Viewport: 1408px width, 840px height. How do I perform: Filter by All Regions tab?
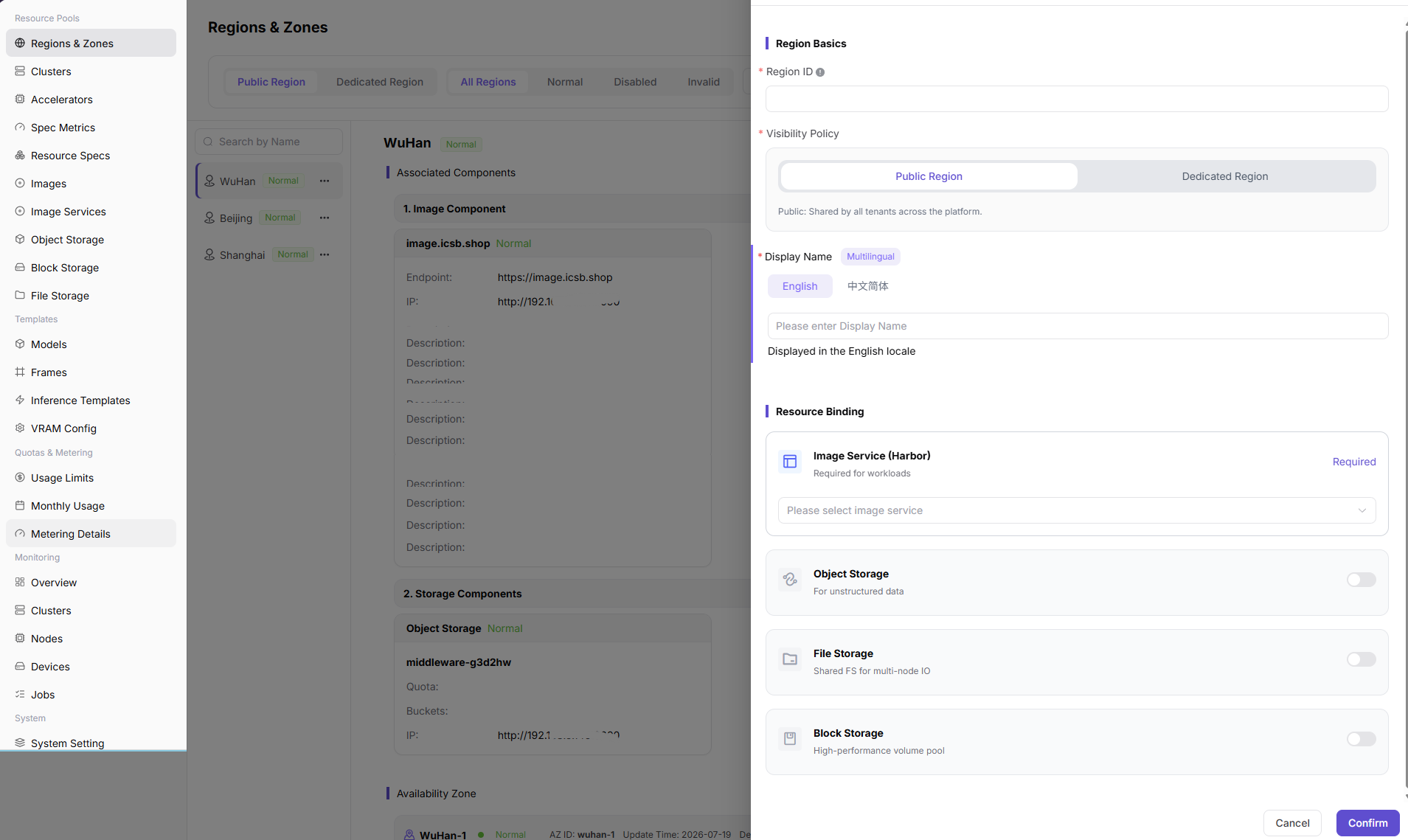(488, 82)
